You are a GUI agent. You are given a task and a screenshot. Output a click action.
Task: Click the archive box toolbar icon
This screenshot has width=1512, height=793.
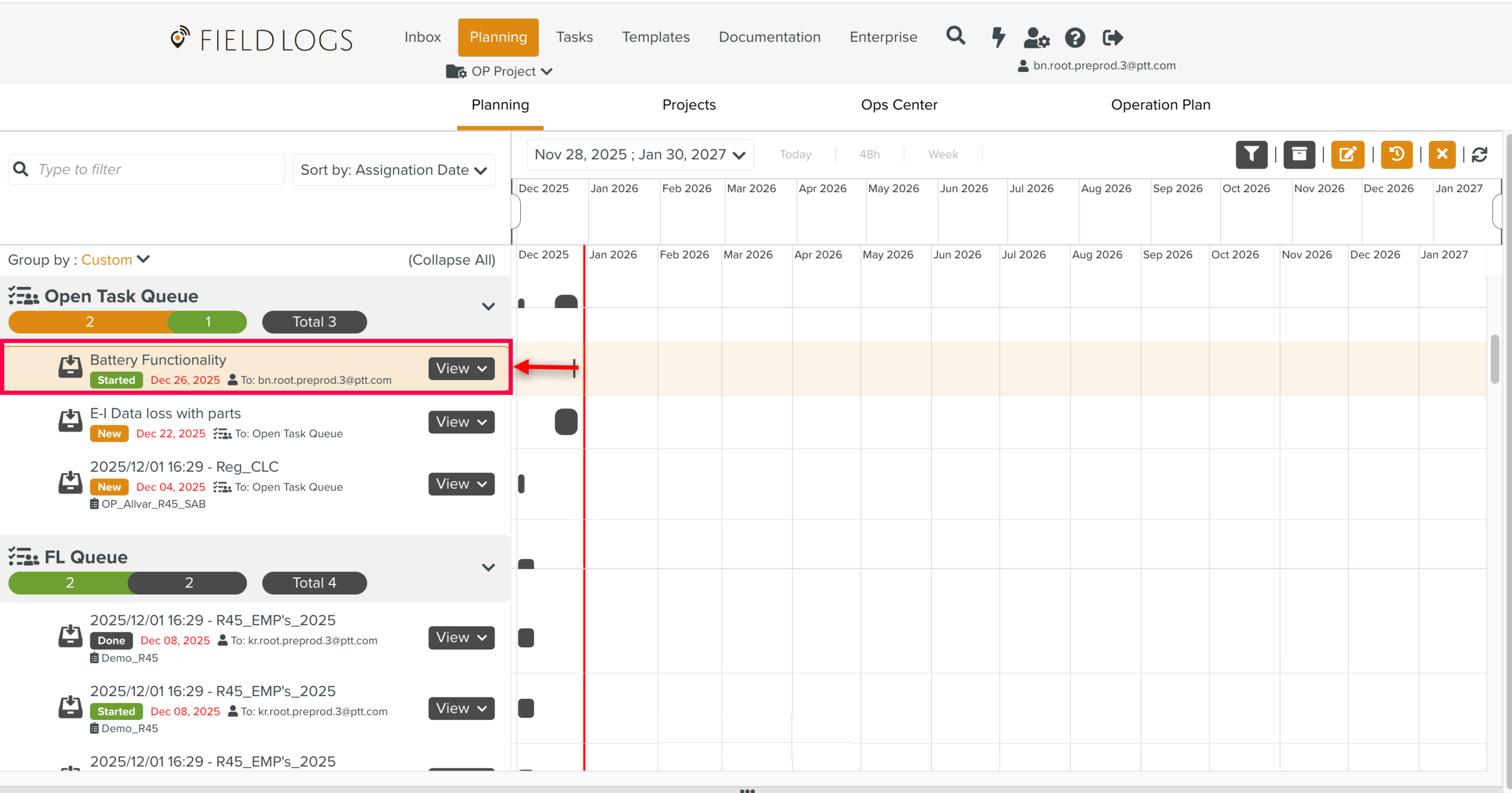[x=1299, y=155]
